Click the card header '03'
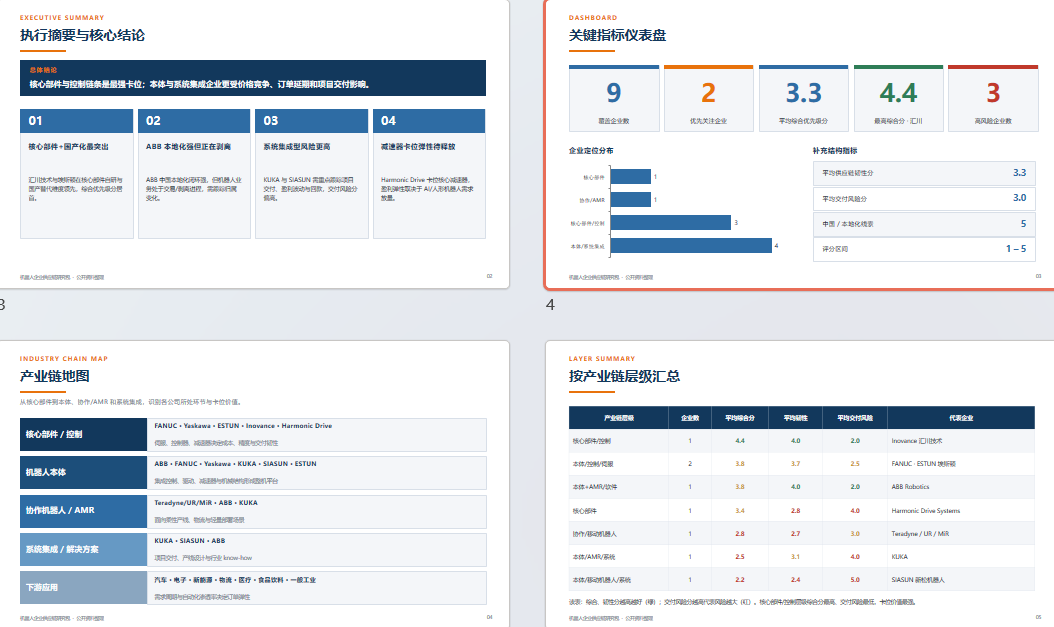Screen dimensions: 1054x627 tap(312, 121)
